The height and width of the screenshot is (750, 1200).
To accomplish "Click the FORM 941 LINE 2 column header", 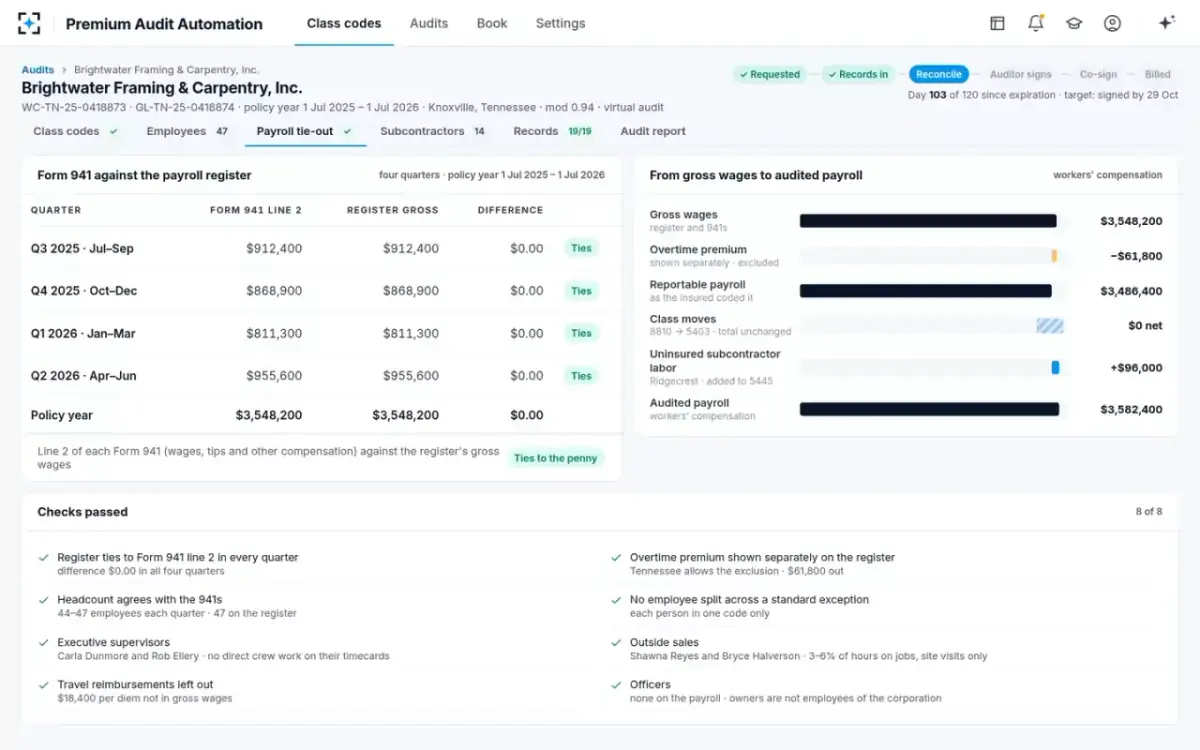I will [256, 210].
